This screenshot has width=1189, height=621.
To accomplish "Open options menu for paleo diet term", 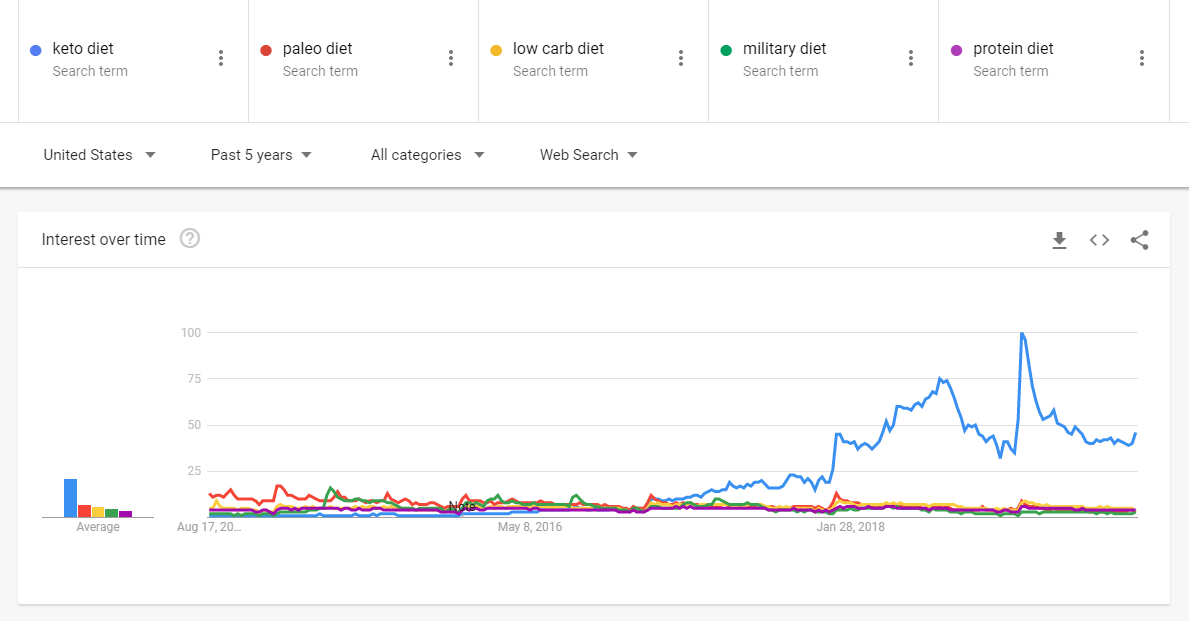I will 450,58.
